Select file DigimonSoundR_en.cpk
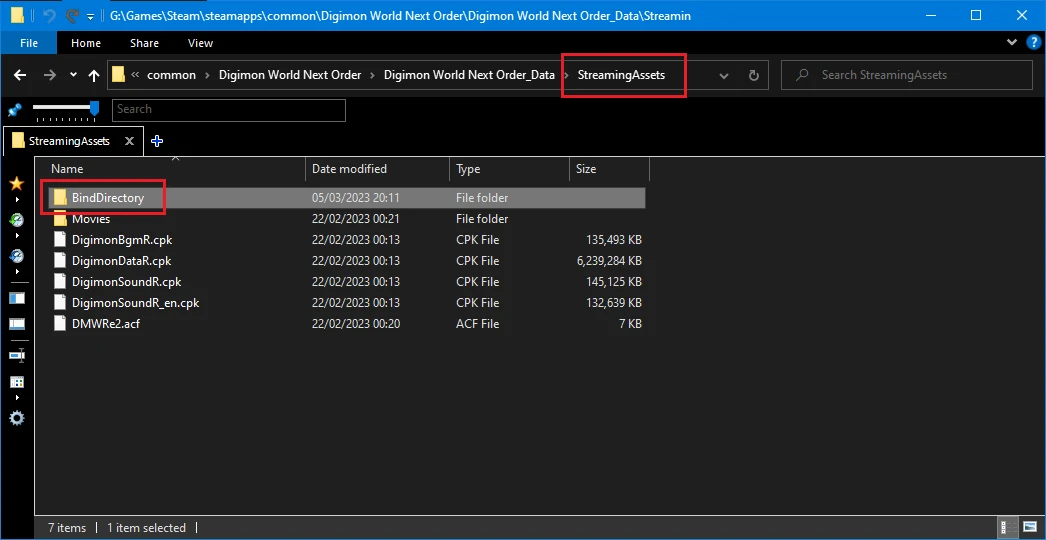1046x540 pixels. tap(135, 303)
